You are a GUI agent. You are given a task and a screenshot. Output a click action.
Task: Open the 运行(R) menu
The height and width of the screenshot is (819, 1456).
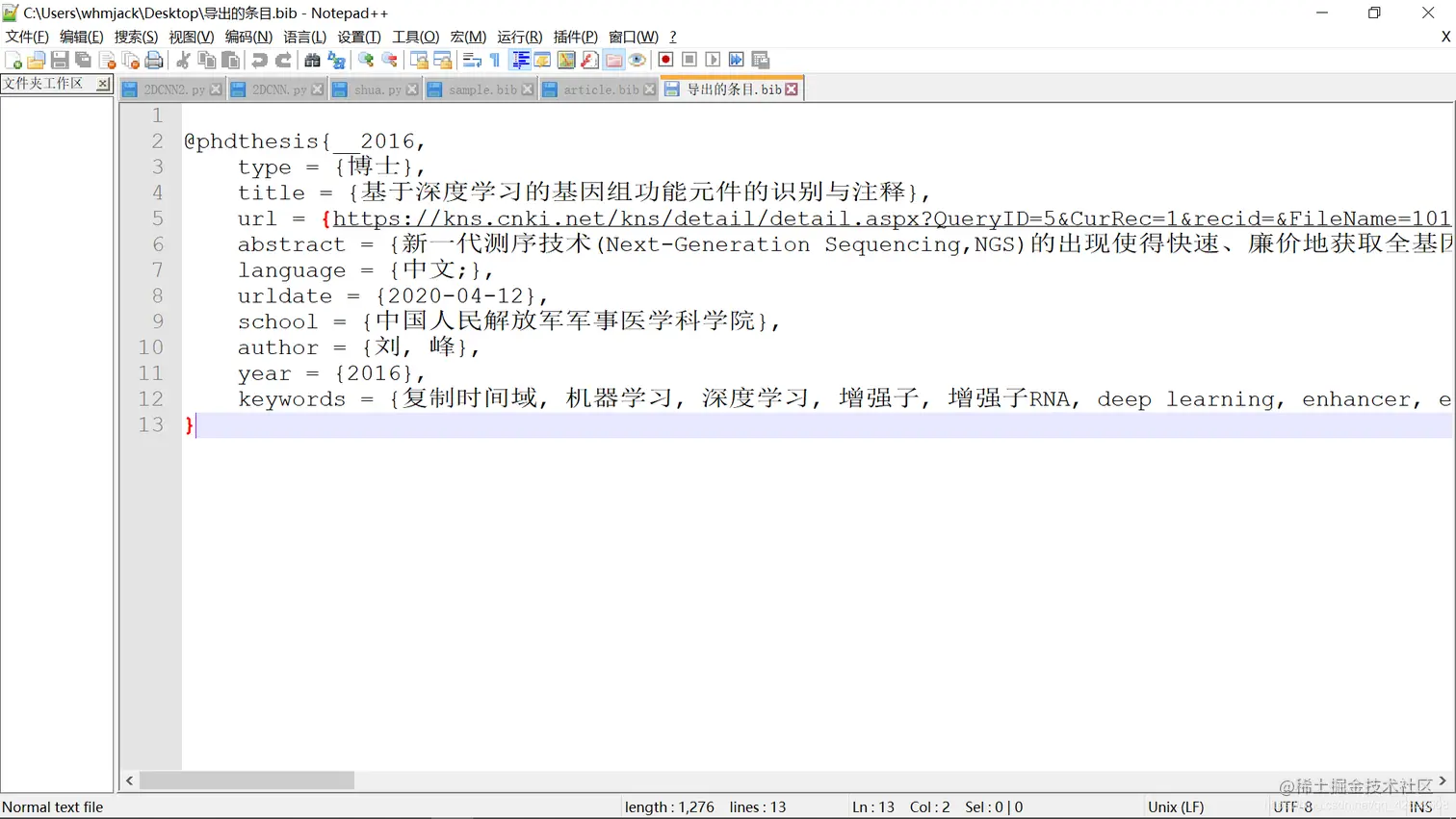pyautogui.click(x=519, y=37)
